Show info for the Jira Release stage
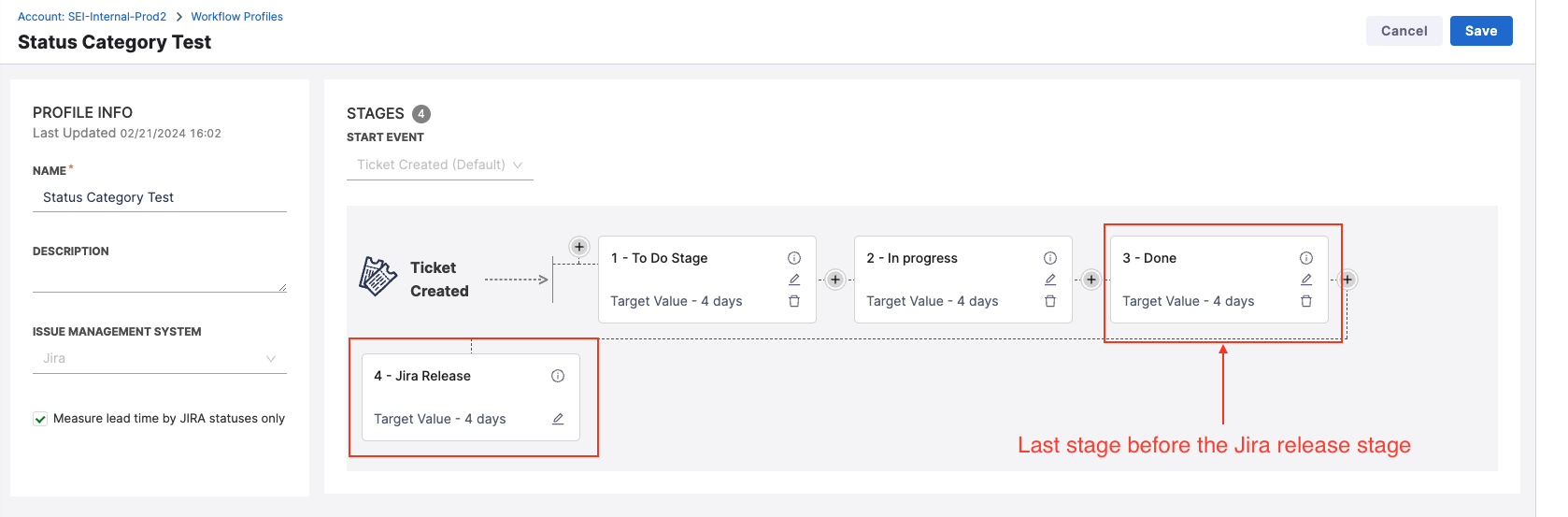Screen dimensions: 1568x517 (x=558, y=376)
